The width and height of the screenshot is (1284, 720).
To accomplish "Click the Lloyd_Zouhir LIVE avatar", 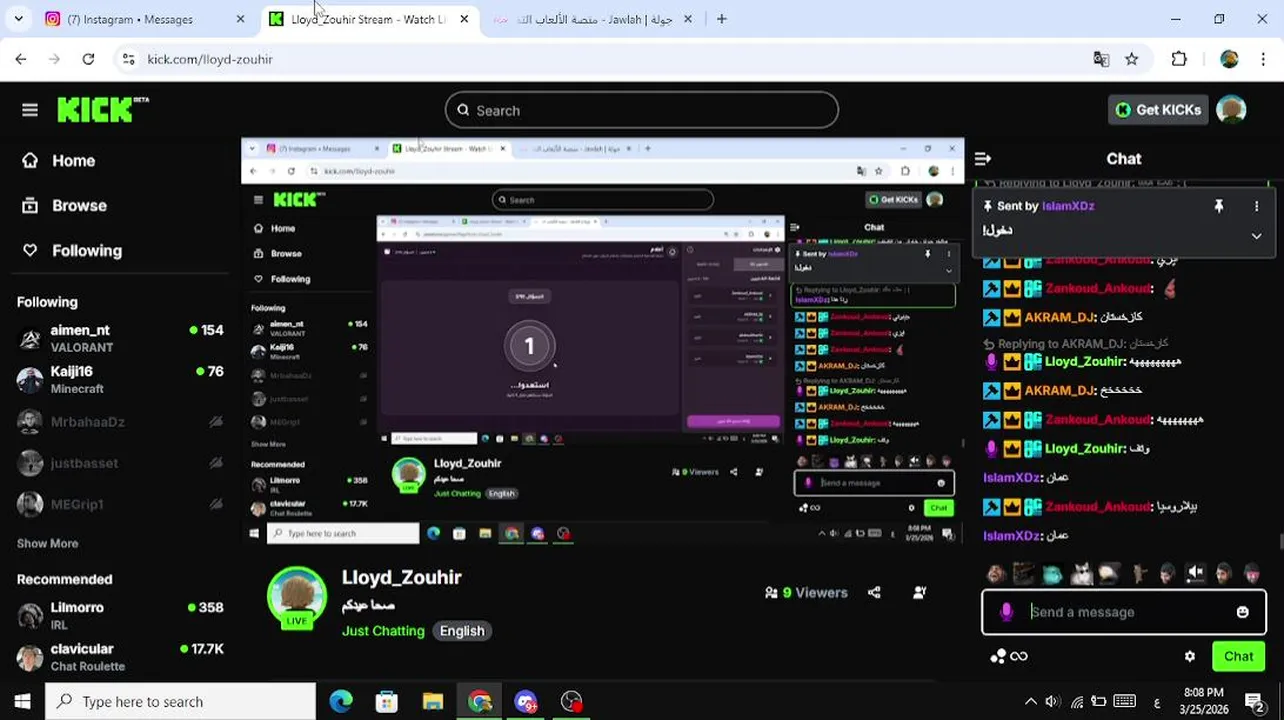I will pyautogui.click(x=297, y=598).
